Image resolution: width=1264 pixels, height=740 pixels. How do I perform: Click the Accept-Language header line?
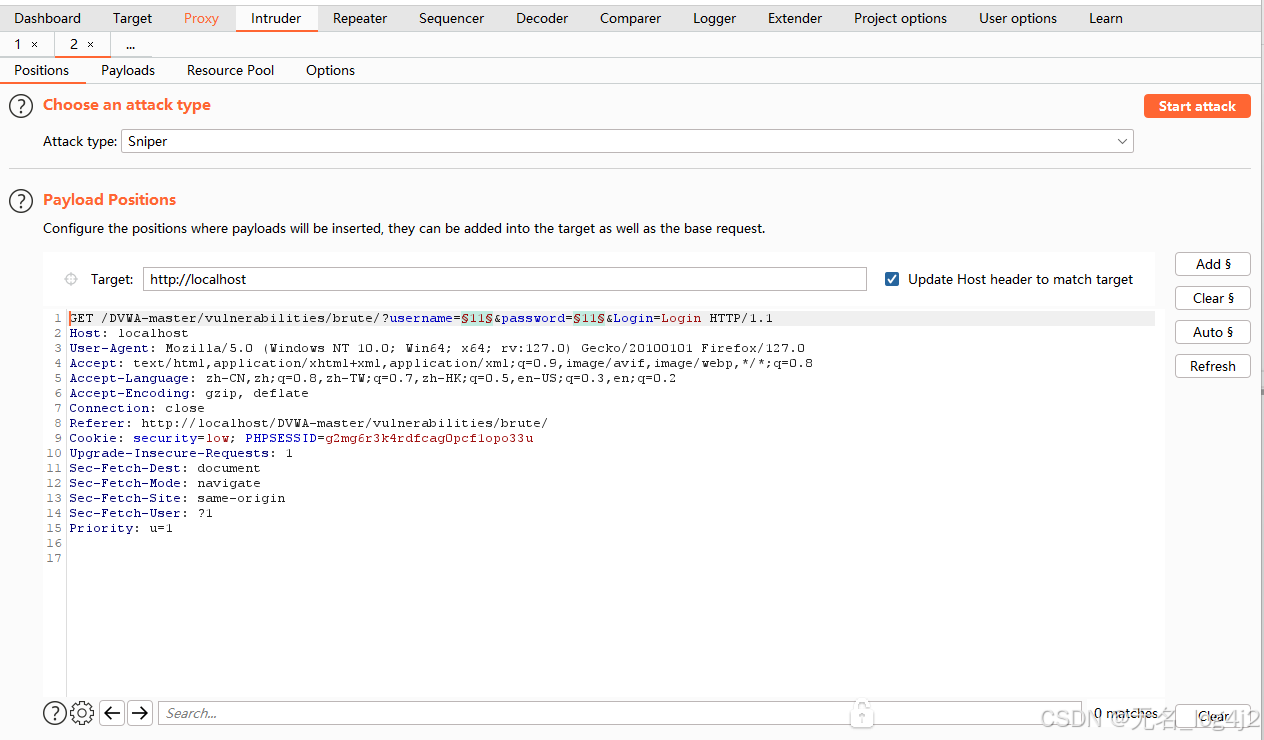(373, 378)
